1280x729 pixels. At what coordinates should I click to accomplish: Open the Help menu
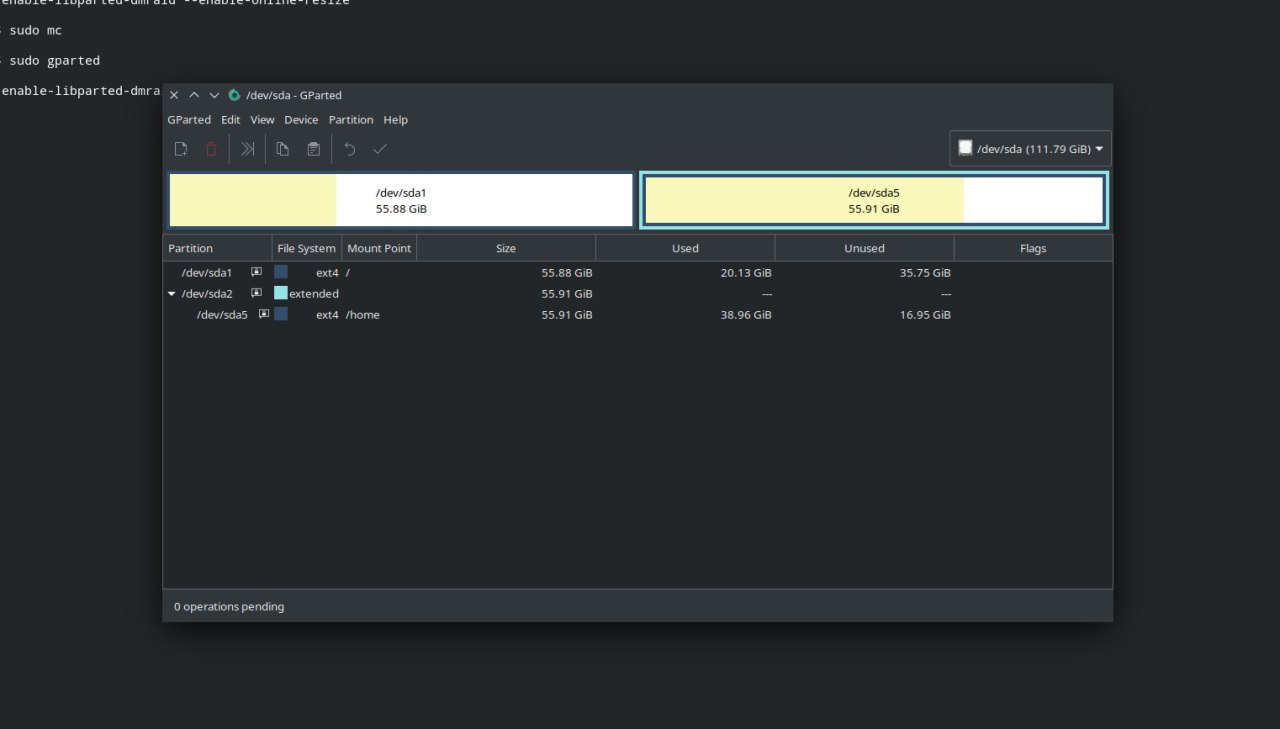coord(396,120)
